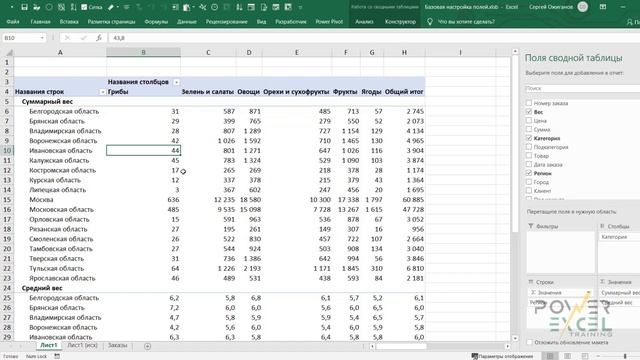640x360 pixels.
Task: Click the window table icon in Quick Access Toolbar
Action: pyautogui.click(x=251, y=7)
